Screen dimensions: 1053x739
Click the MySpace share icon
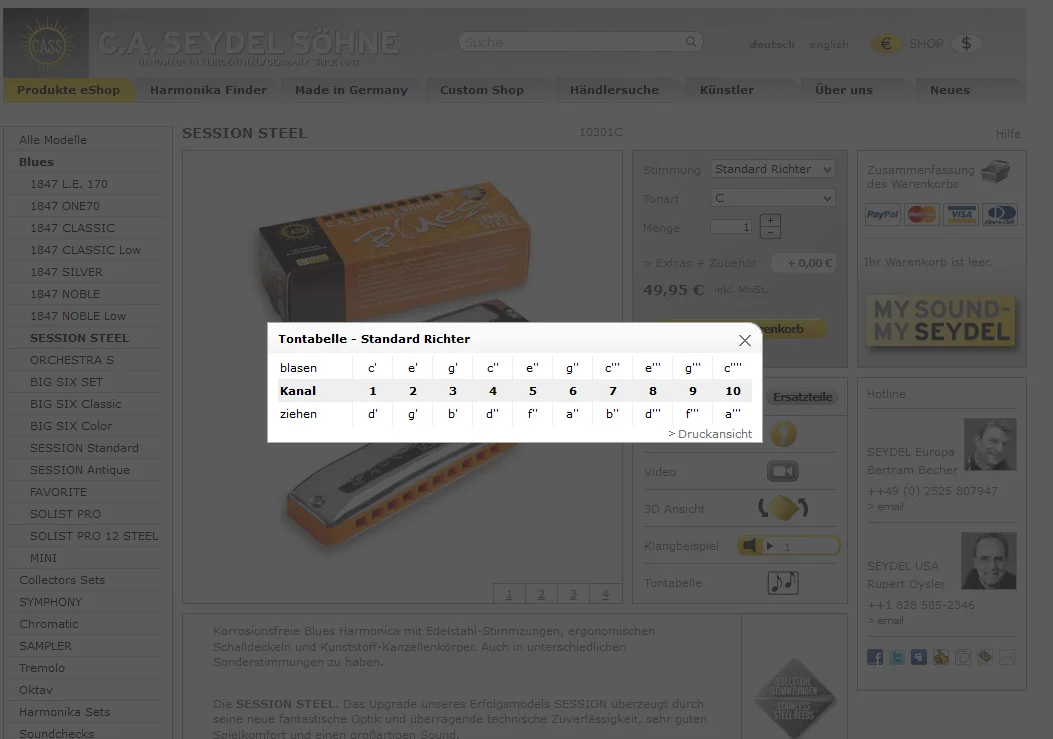click(x=919, y=657)
